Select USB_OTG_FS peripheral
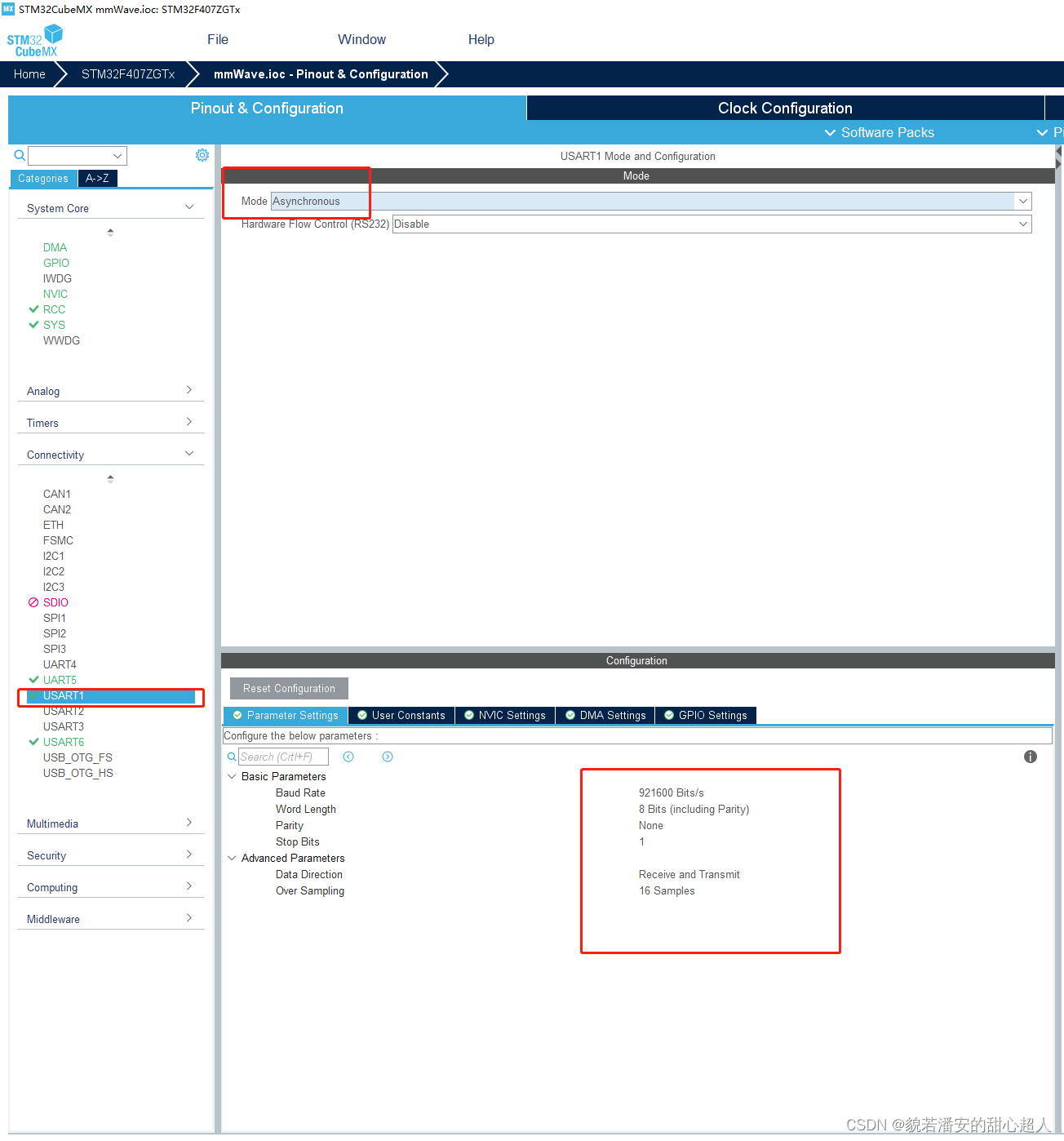This screenshot has width=1064, height=1141. click(78, 757)
